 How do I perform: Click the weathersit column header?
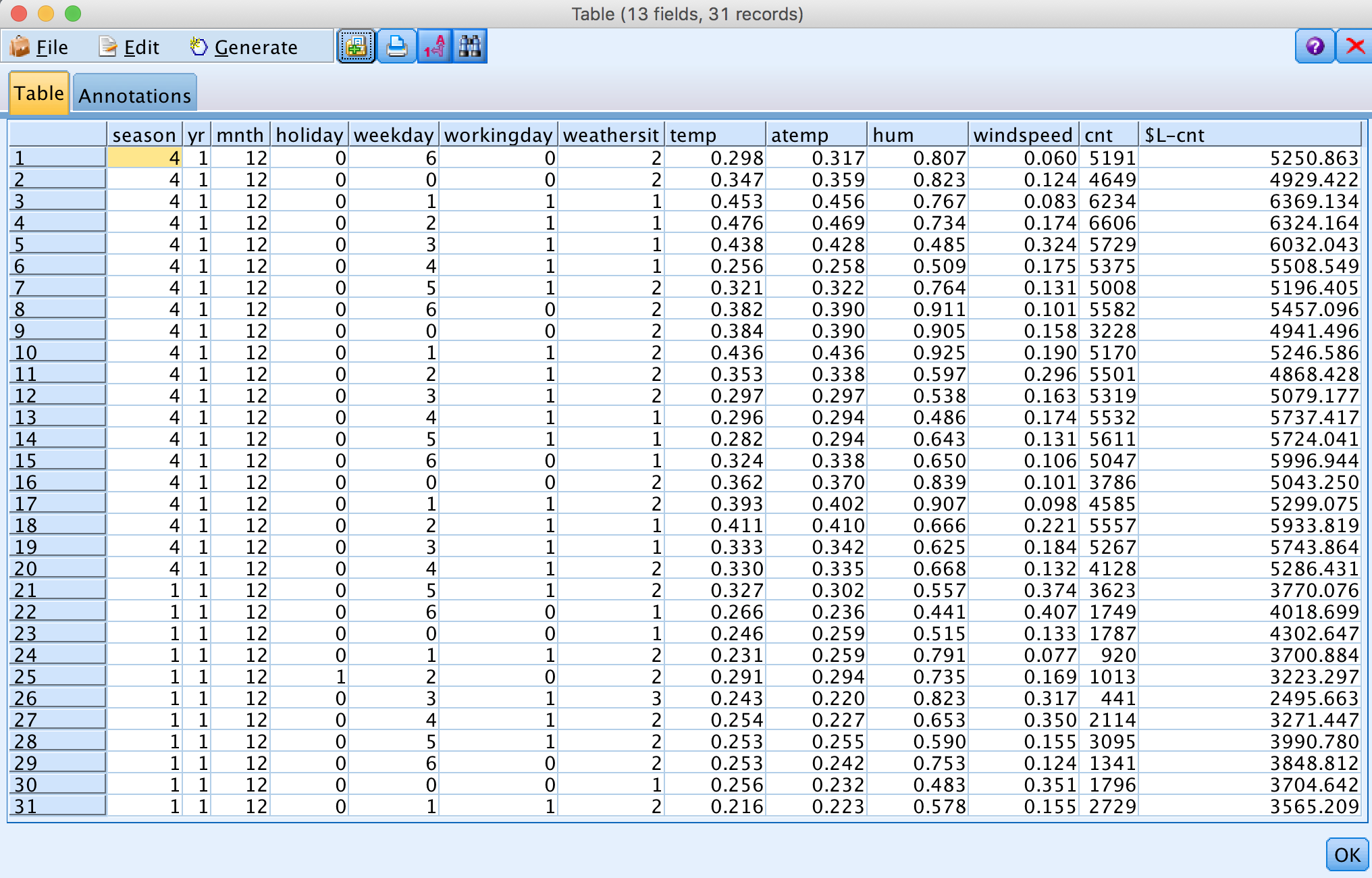(610, 135)
